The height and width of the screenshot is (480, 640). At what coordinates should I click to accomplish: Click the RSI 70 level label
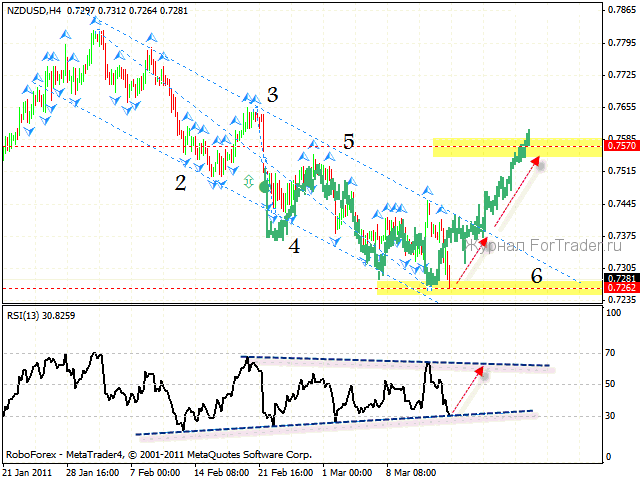point(611,353)
